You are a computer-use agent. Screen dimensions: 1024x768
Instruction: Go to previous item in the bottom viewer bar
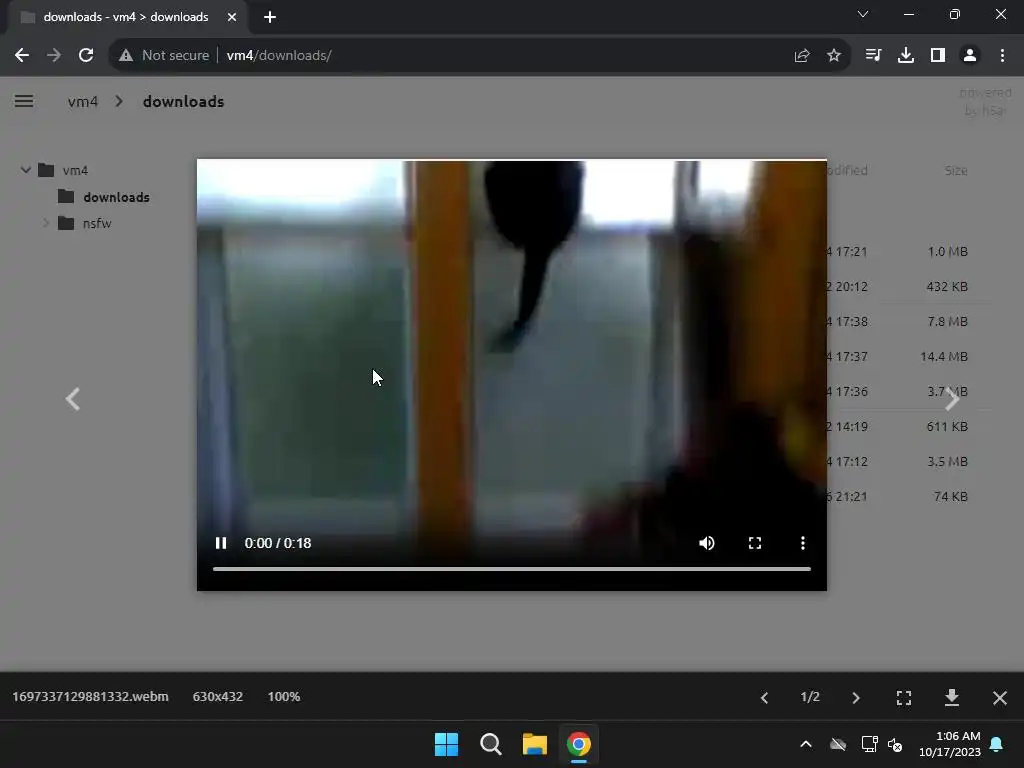(x=764, y=697)
